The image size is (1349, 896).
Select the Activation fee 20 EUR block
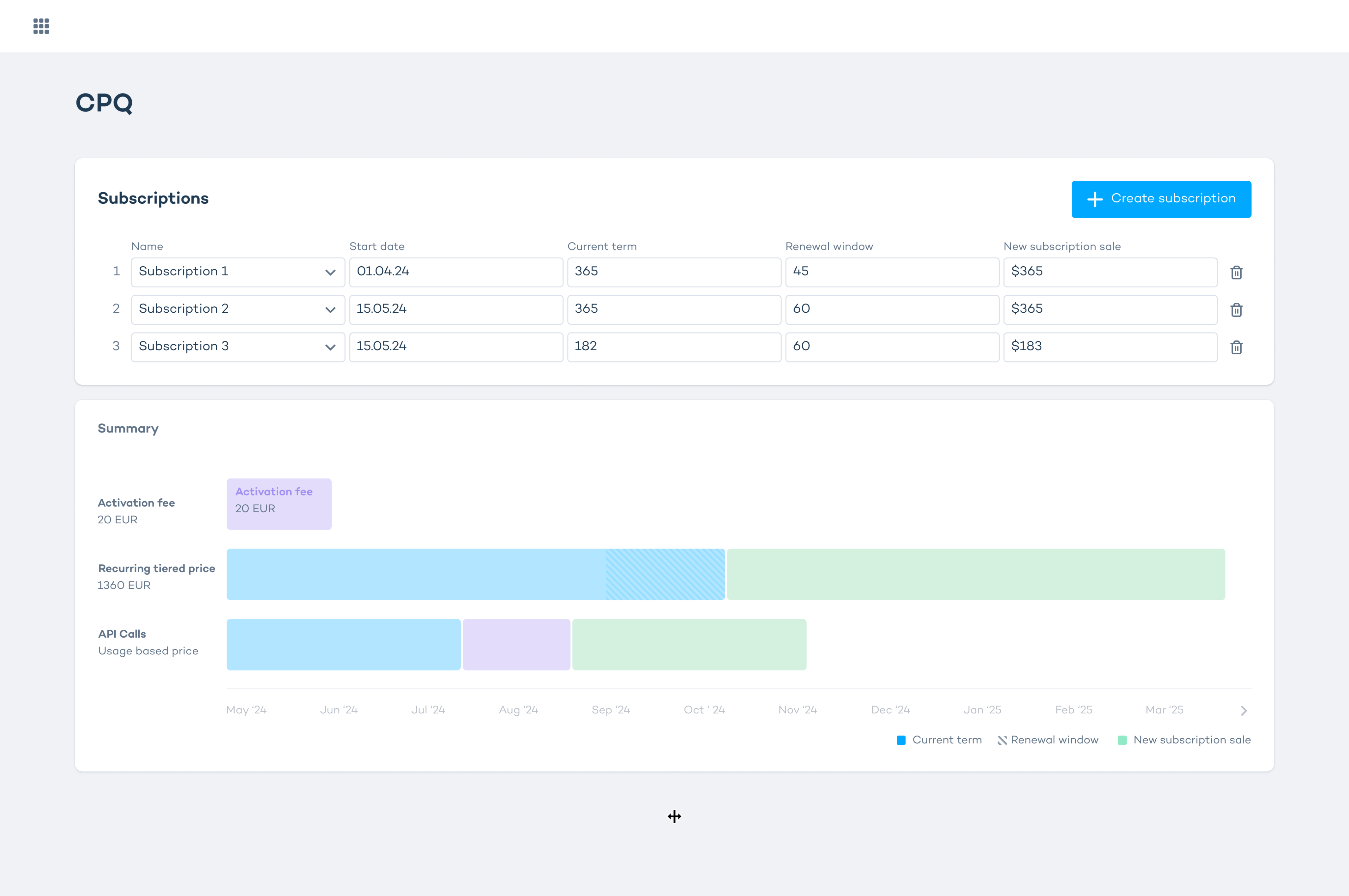tap(279, 503)
